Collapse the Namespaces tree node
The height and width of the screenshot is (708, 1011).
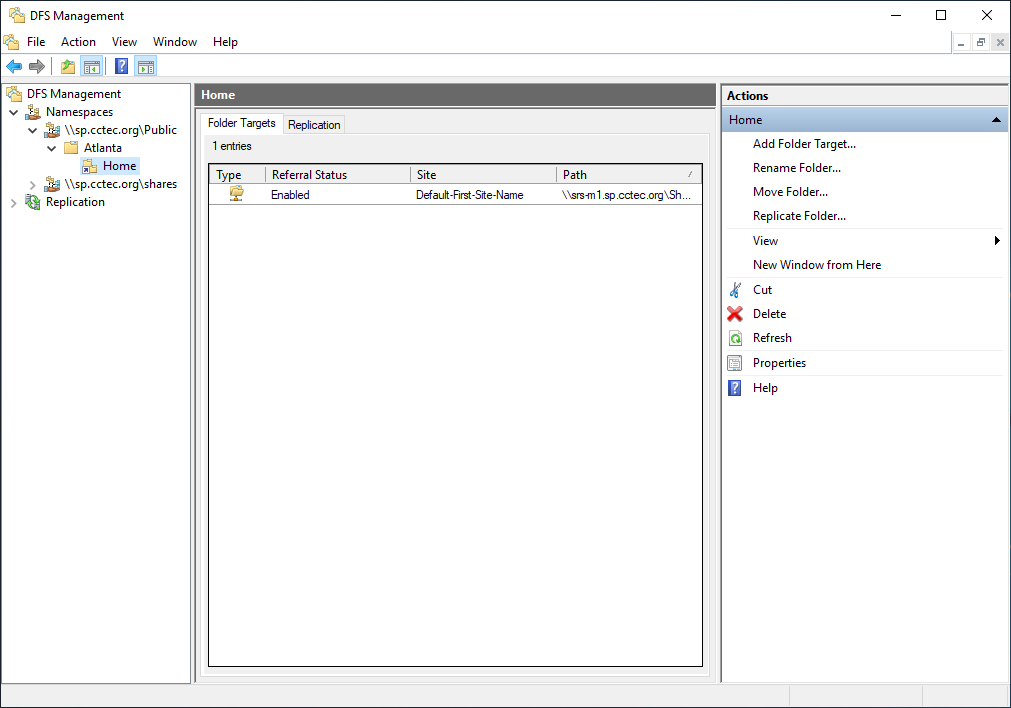[x=14, y=113]
